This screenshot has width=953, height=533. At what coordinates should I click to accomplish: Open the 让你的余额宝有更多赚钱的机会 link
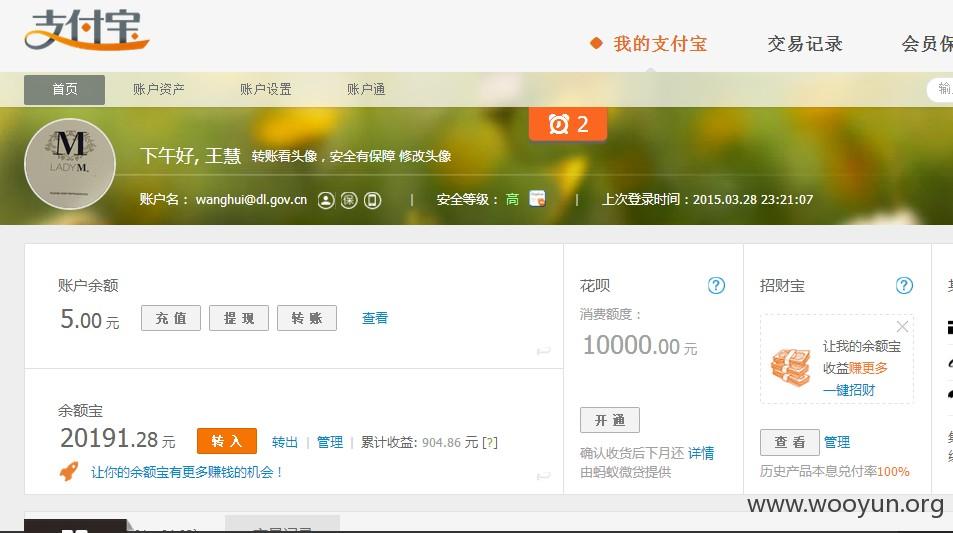[187, 472]
